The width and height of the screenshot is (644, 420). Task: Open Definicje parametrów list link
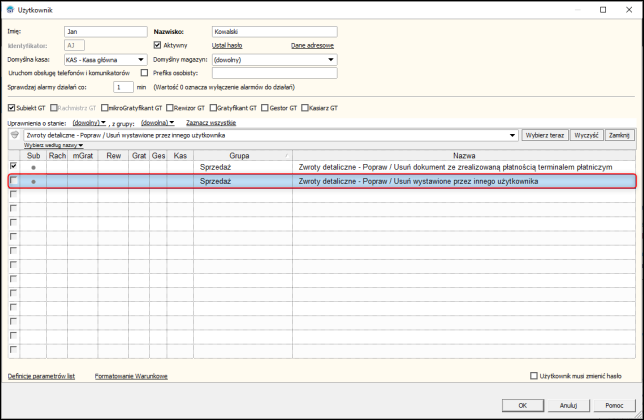41,376
